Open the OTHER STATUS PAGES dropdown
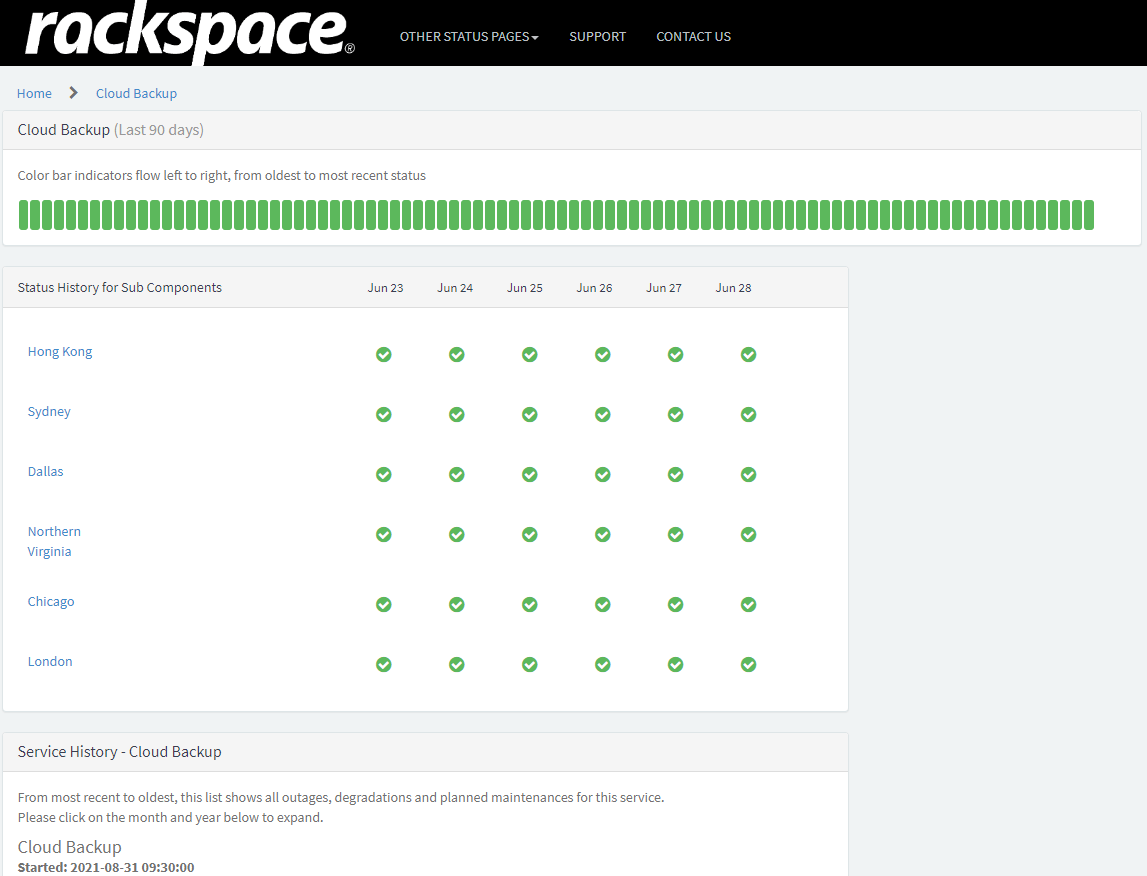The width and height of the screenshot is (1147, 876). click(468, 36)
